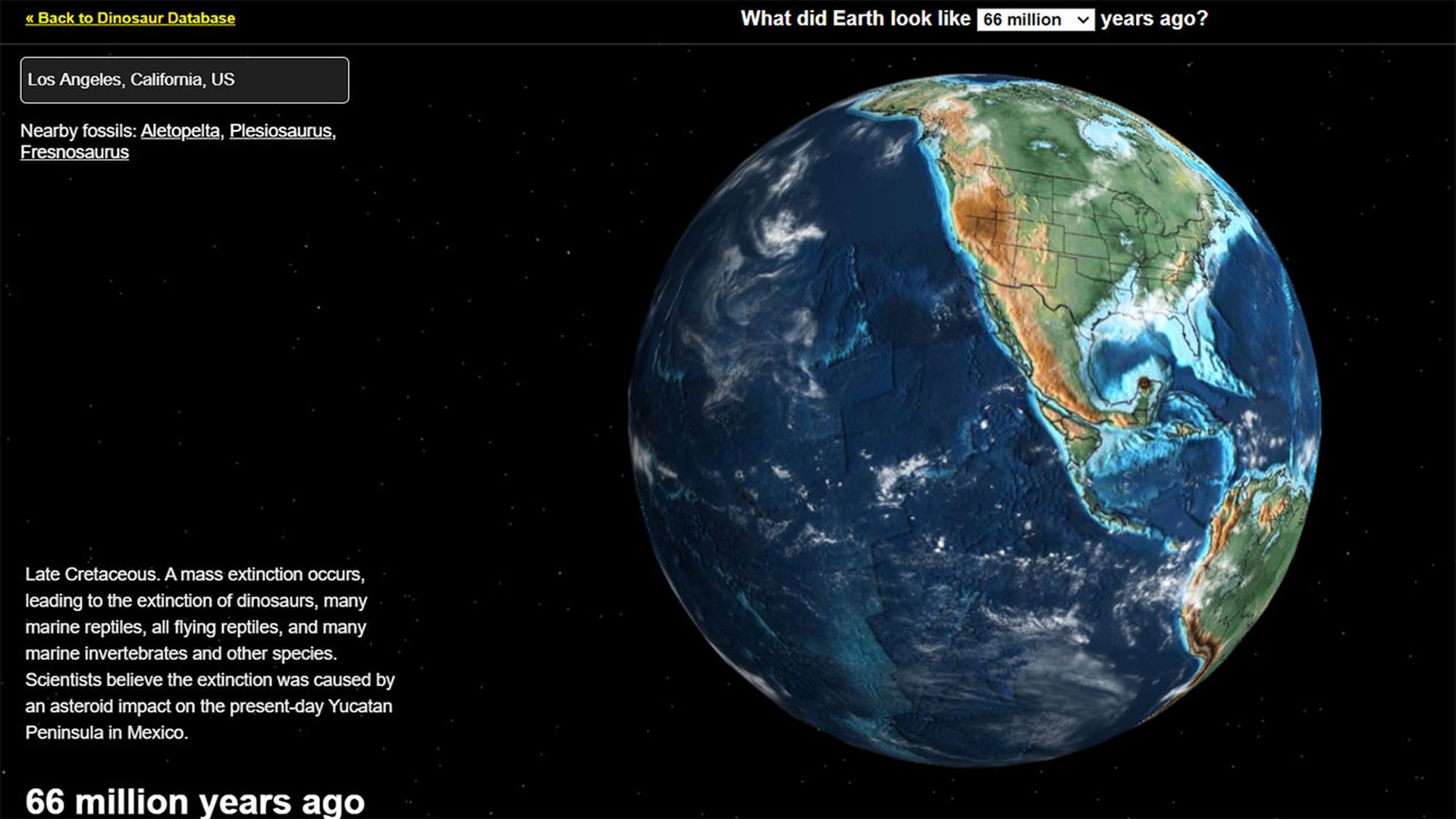Image resolution: width=1456 pixels, height=819 pixels.
Task: Go back to Dinosaur Database
Action: [130, 18]
